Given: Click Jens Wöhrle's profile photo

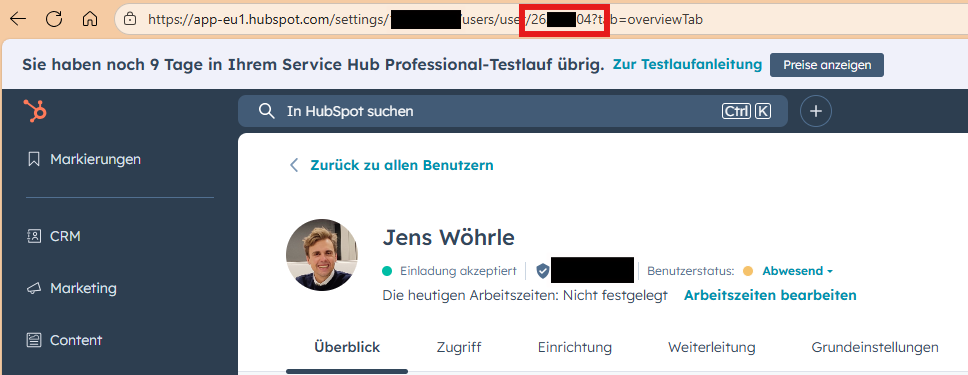Looking at the screenshot, I should pos(322,255).
